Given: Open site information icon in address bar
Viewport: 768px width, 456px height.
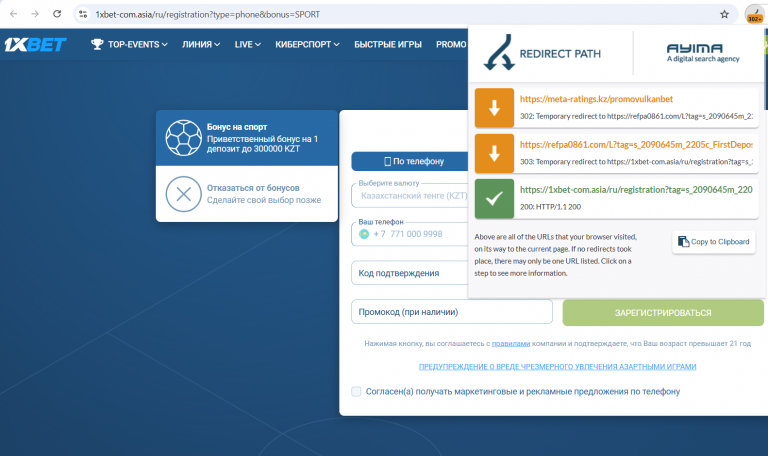Looking at the screenshot, I should tap(83, 14).
